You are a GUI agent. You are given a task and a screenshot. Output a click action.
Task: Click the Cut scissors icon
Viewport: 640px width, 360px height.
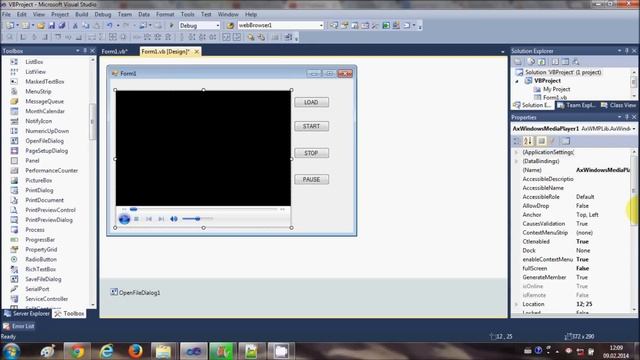(75, 25)
